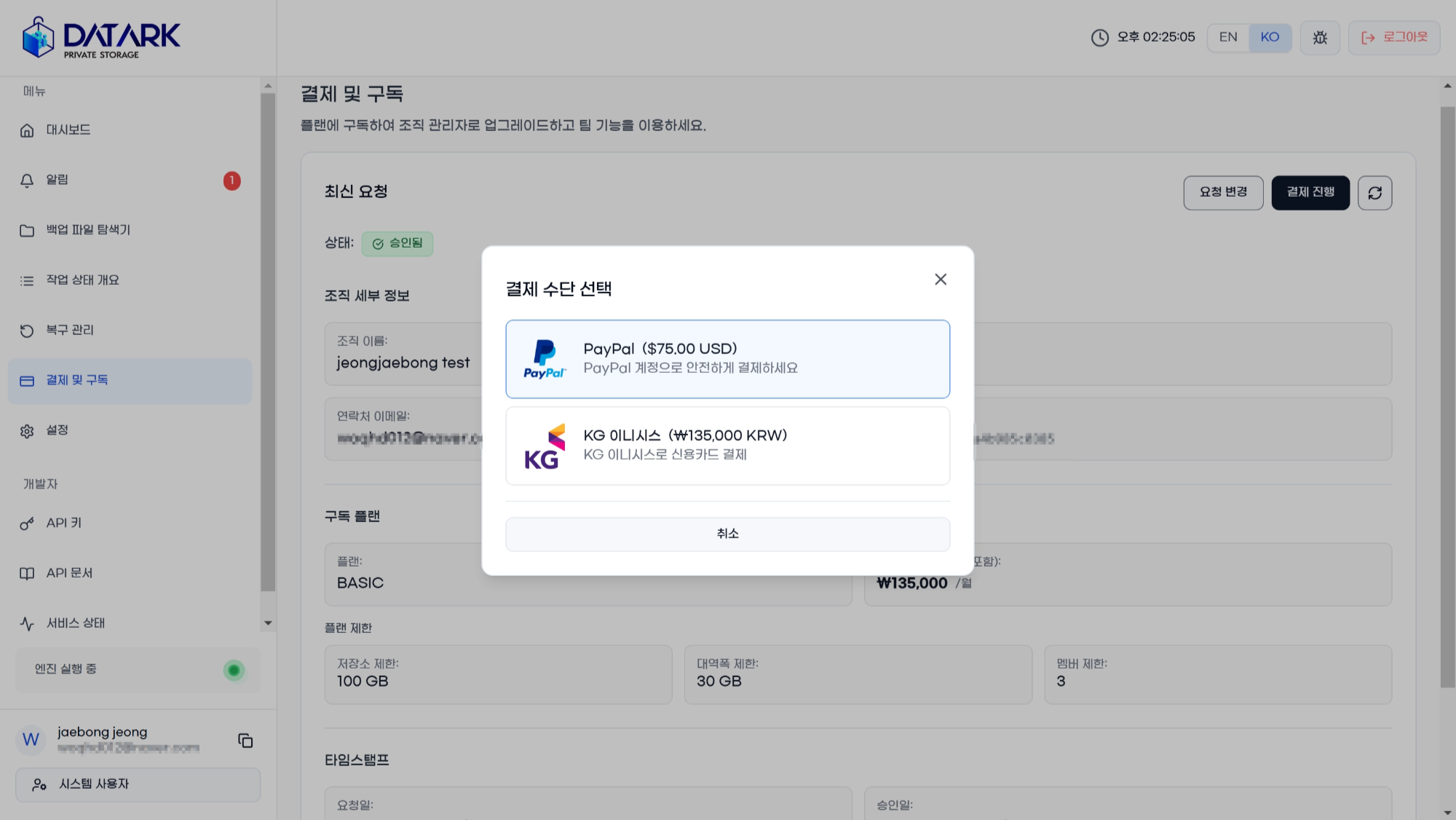Image resolution: width=1456 pixels, height=820 pixels.
Task: Click the member limit value 3
Action: click(1061, 682)
